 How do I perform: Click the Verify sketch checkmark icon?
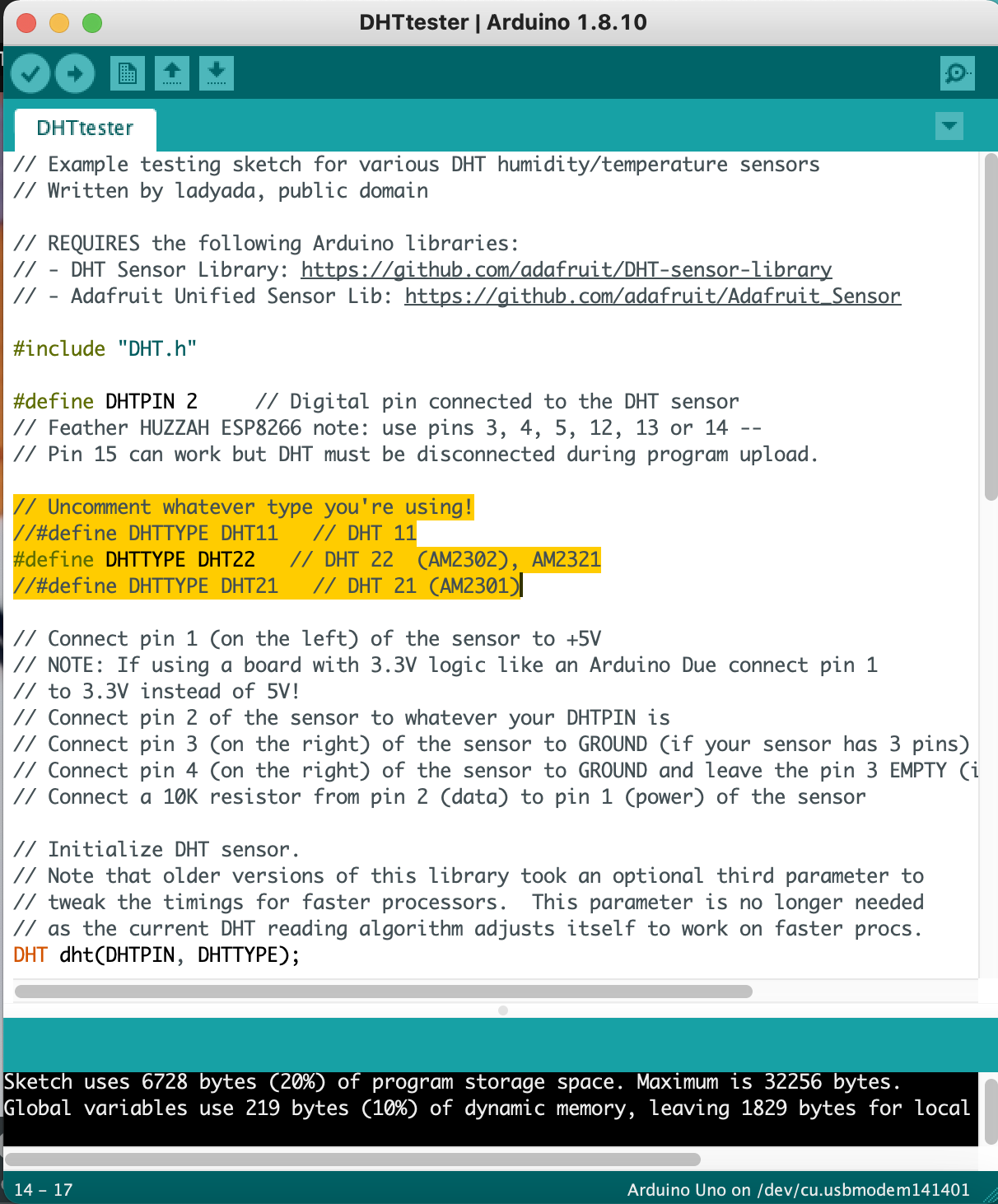30,74
